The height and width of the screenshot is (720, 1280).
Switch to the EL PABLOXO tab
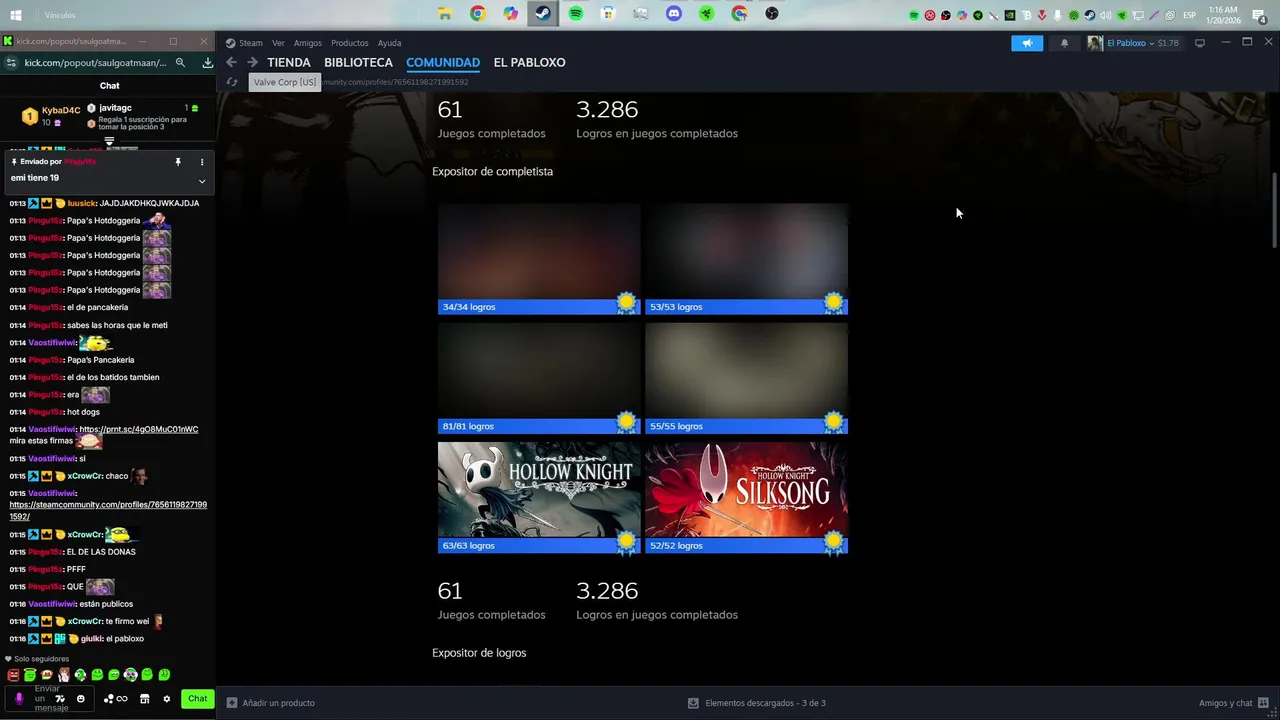click(x=529, y=62)
